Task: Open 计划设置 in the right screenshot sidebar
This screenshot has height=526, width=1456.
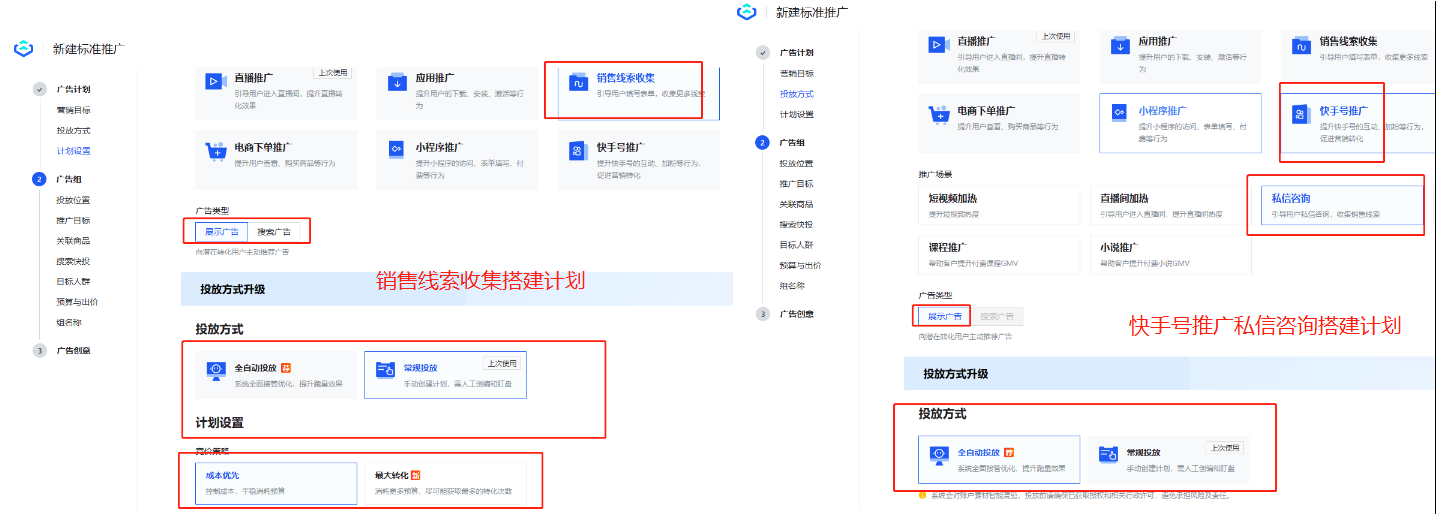Action: pyautogui.click(x=797, y=114)
